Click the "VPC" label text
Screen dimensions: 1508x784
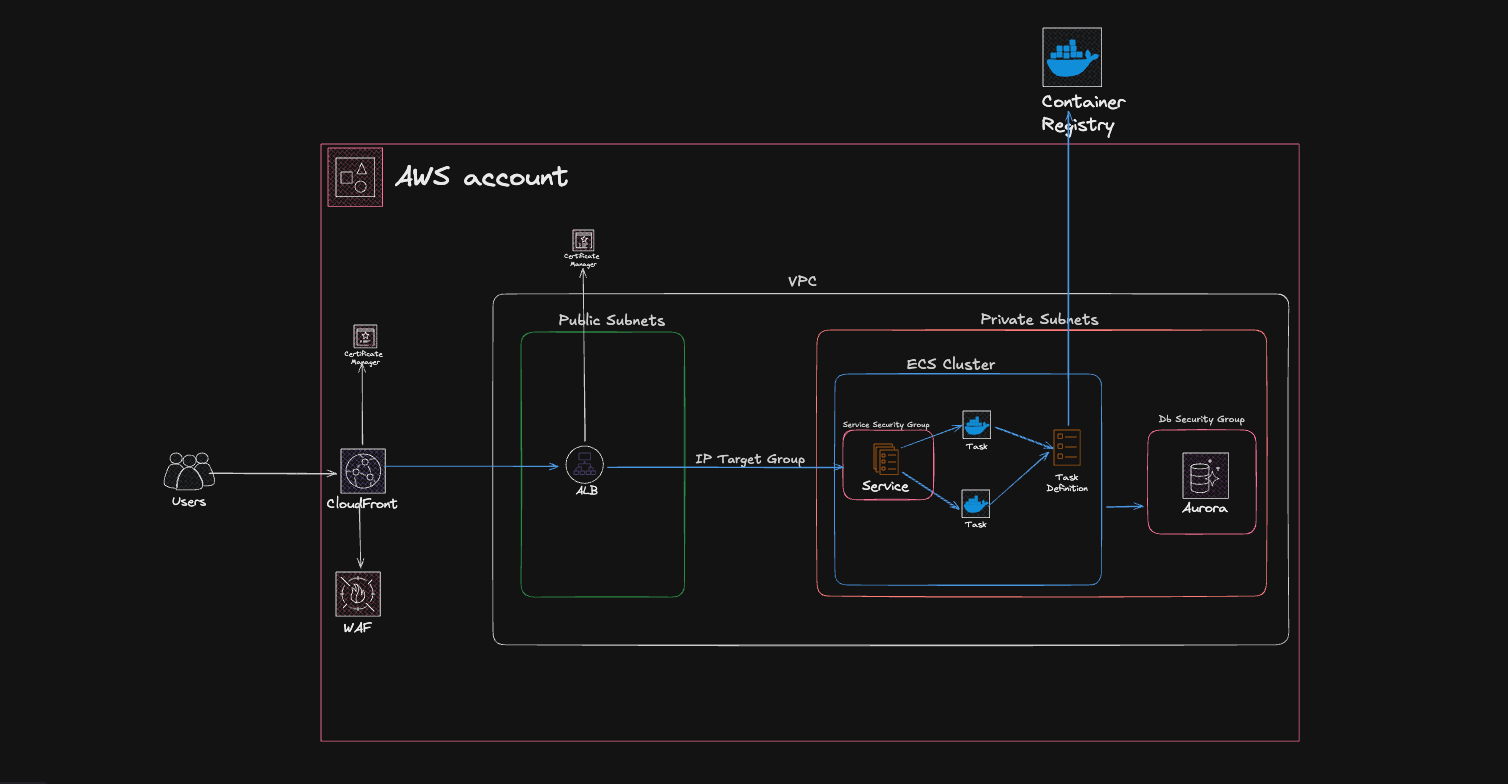pos(802,282)
